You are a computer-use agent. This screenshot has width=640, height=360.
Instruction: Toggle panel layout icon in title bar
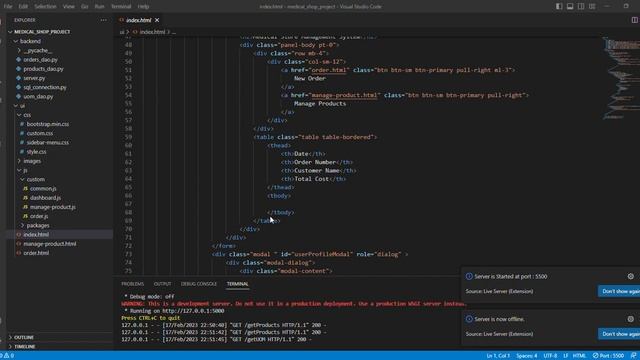click(x=570, y=7)
